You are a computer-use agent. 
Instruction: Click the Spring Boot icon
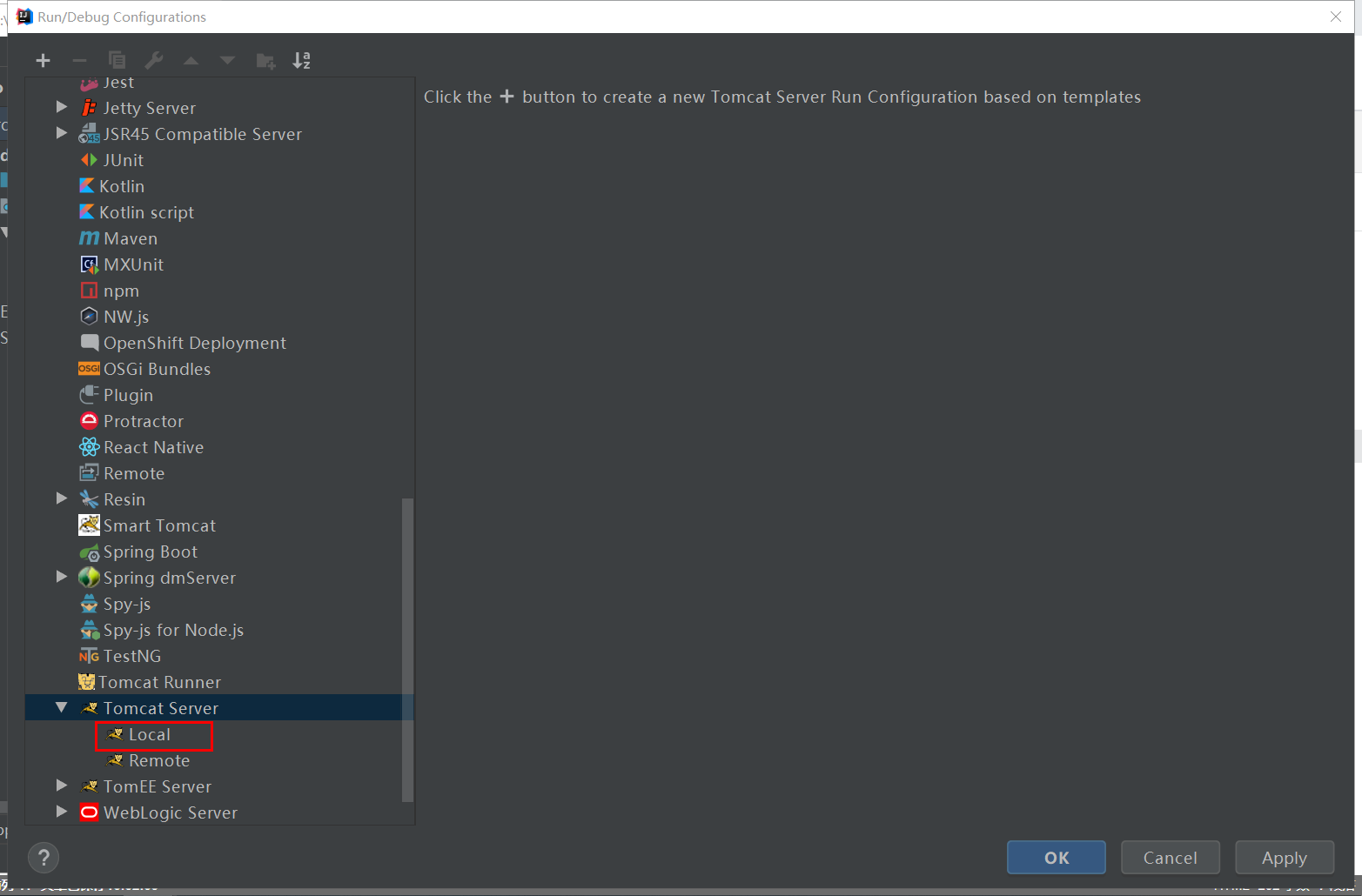point(89,552)
